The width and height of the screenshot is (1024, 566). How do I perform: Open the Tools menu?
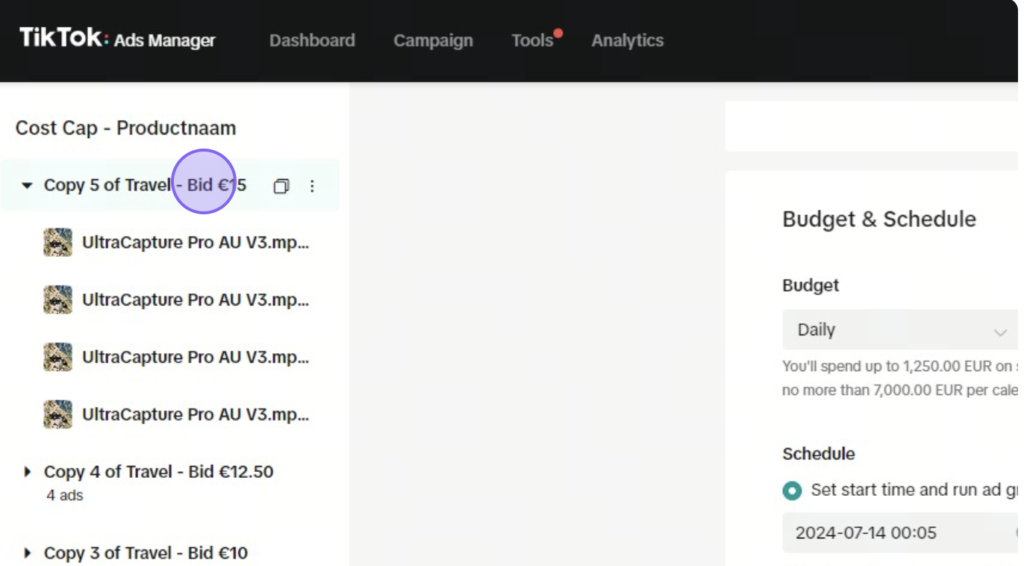pos(532,40)
